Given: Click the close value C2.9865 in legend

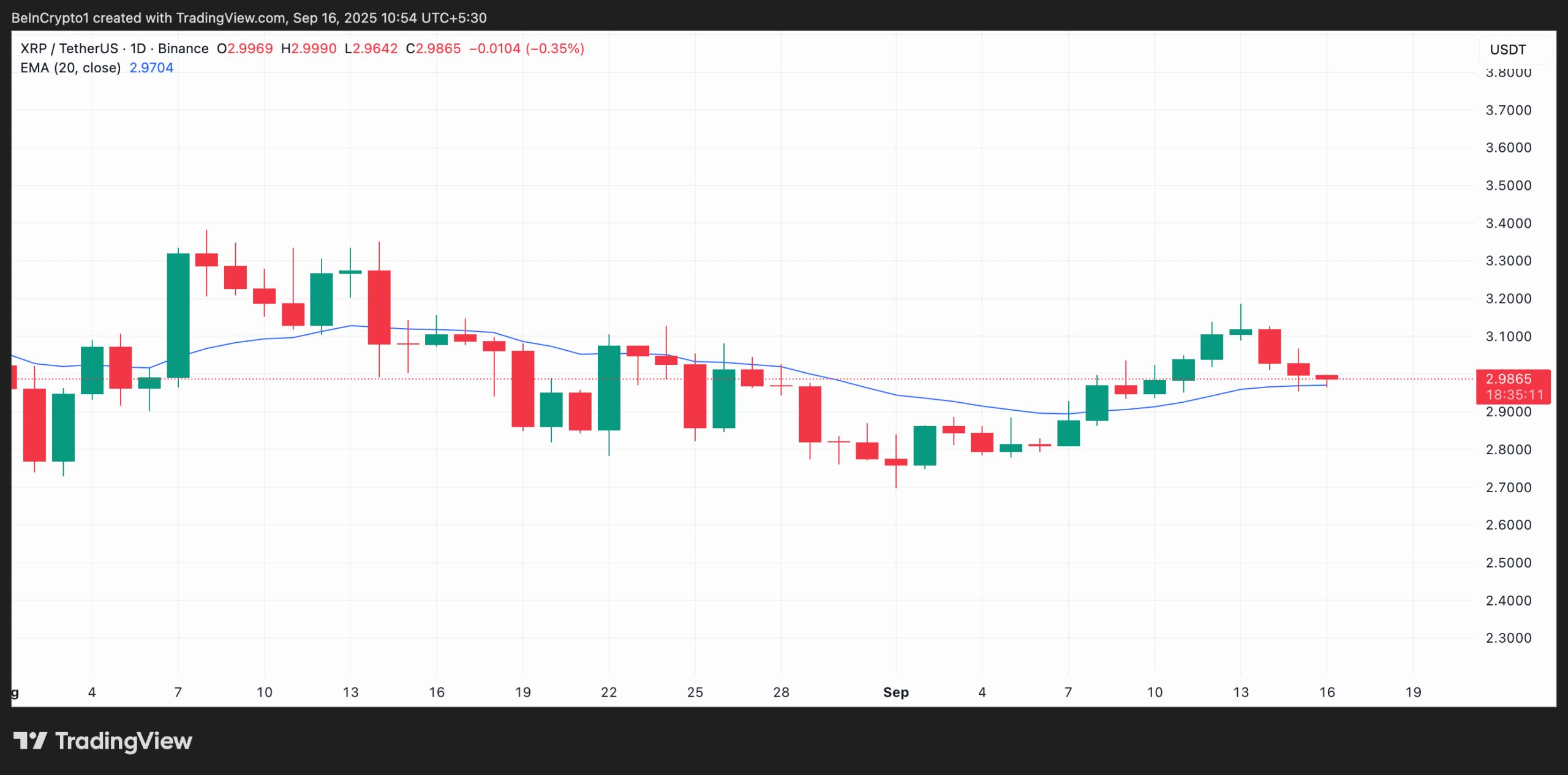Looking at the screenshot, I should (x=435, y=48).
